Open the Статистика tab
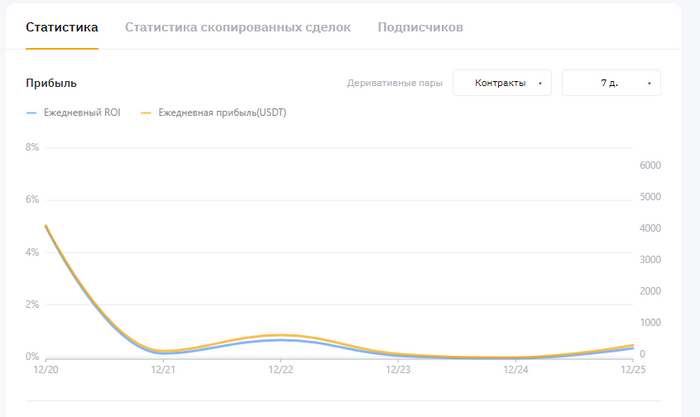 tap(62, 27)
